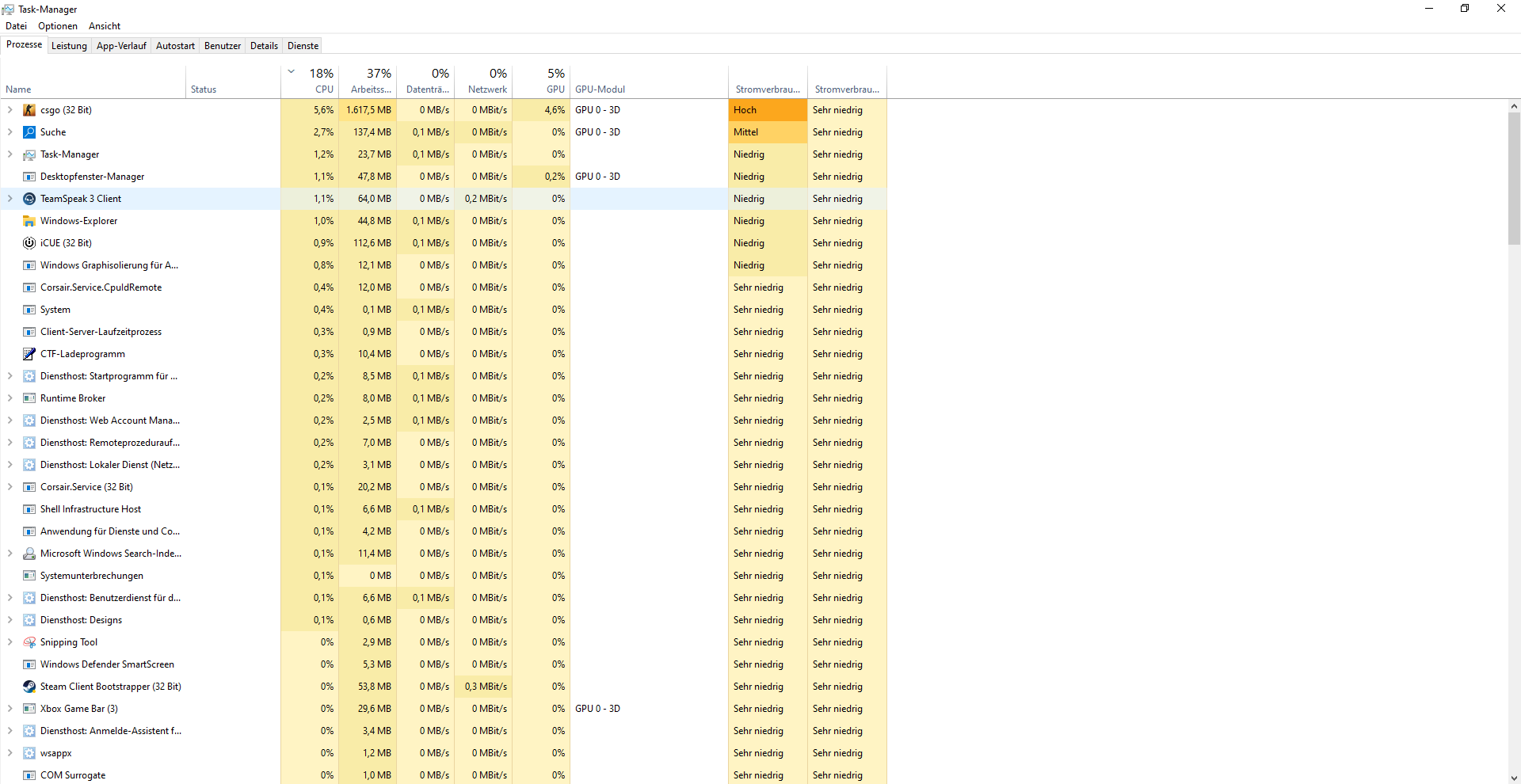
Task: Click the Microsoft Windows Search-Indexer icon
Action: coord(29,554)
